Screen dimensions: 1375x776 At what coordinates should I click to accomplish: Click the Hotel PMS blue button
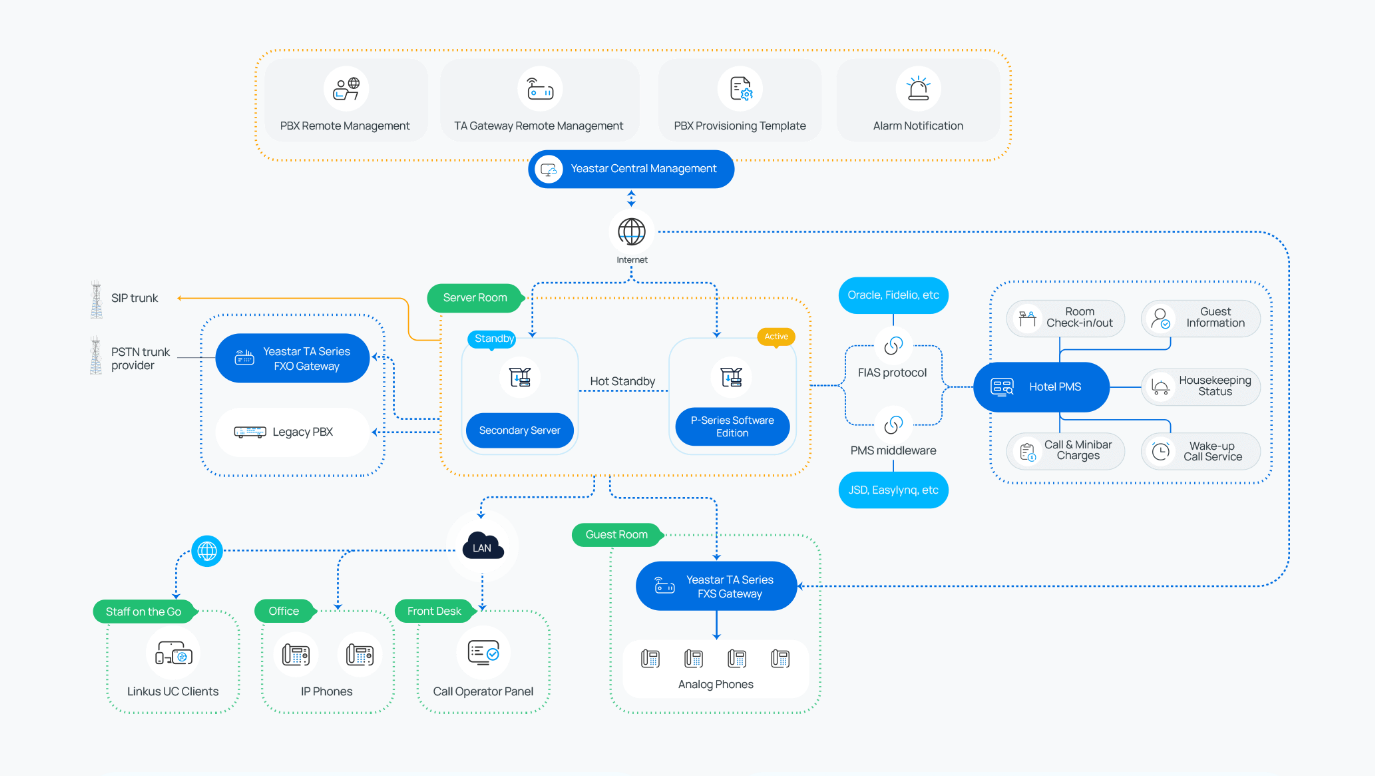pyautogui.click(x=1041, y=387)
